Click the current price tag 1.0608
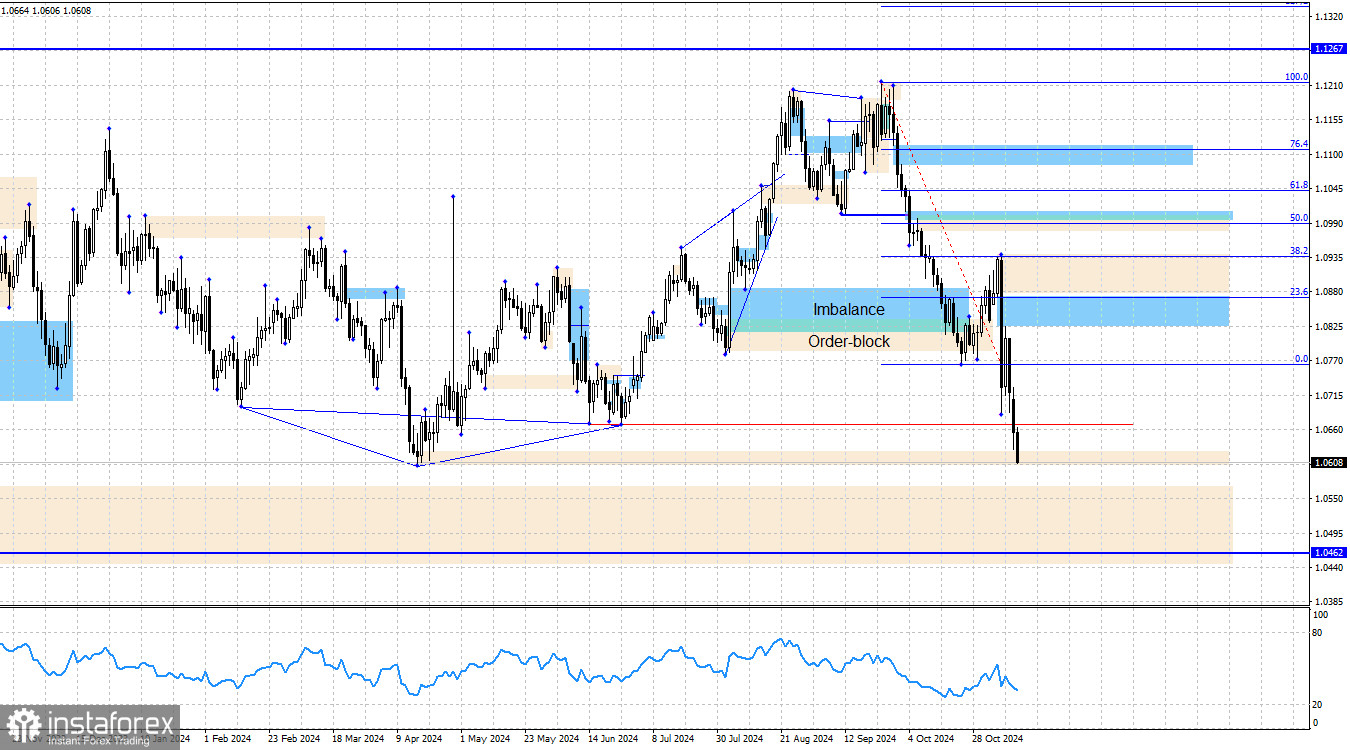The height and width of the screenshot is (750, 1350). (x=1328, y=463)
